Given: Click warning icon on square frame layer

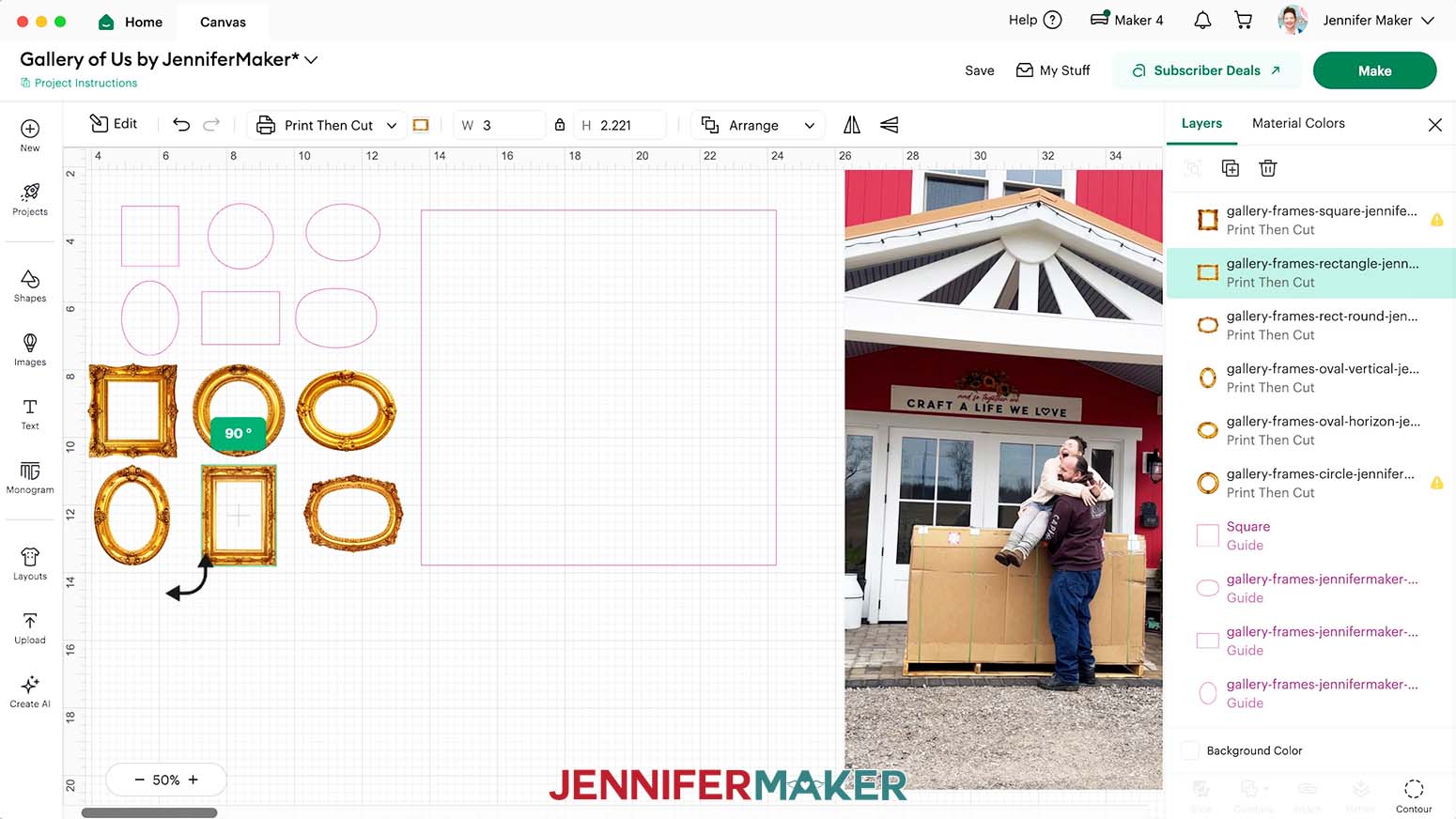Looking at the screenshot, I should pyautogui.click(x=1436, y=220).
